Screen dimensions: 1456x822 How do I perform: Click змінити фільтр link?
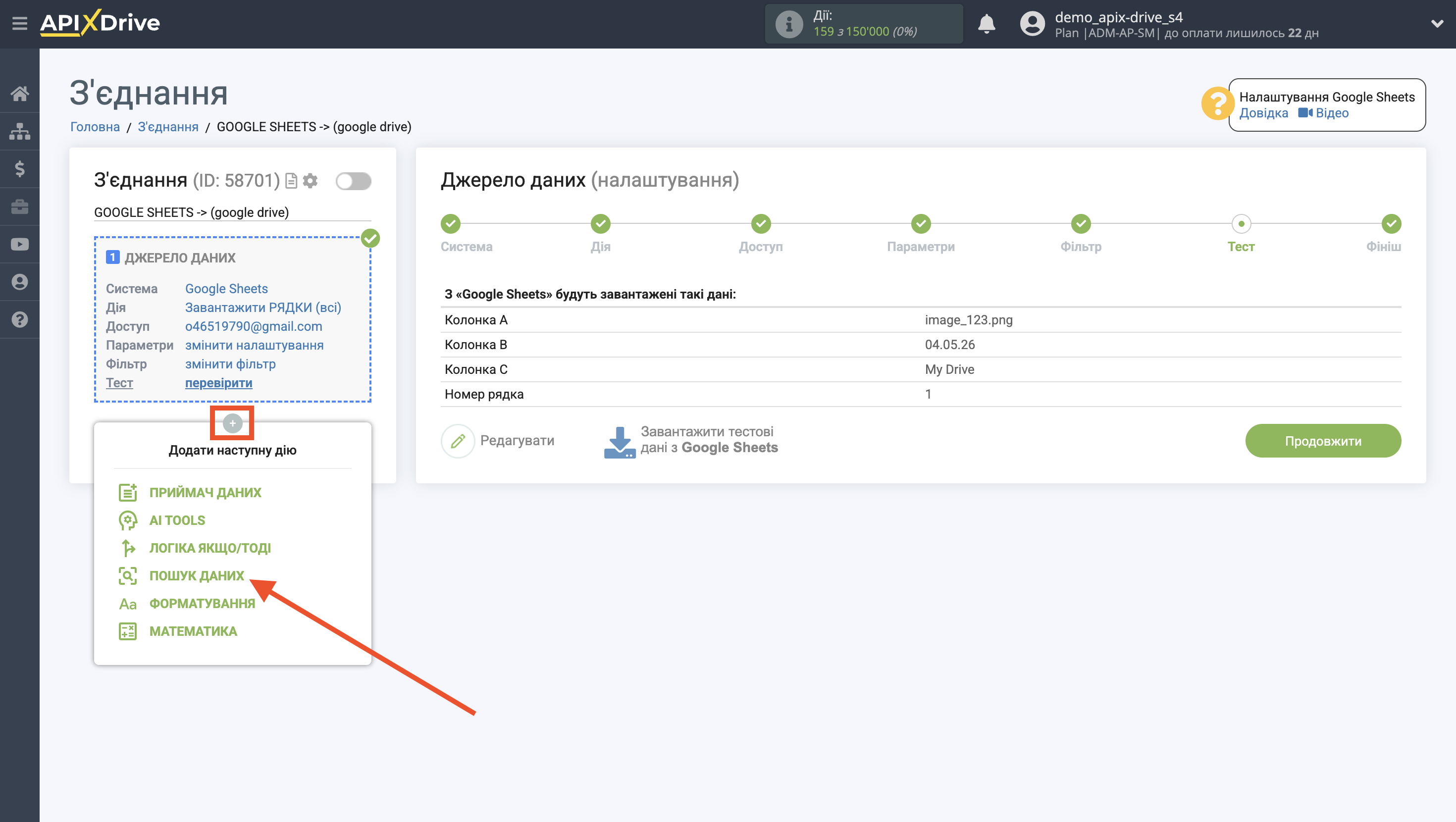coord(231,364)
